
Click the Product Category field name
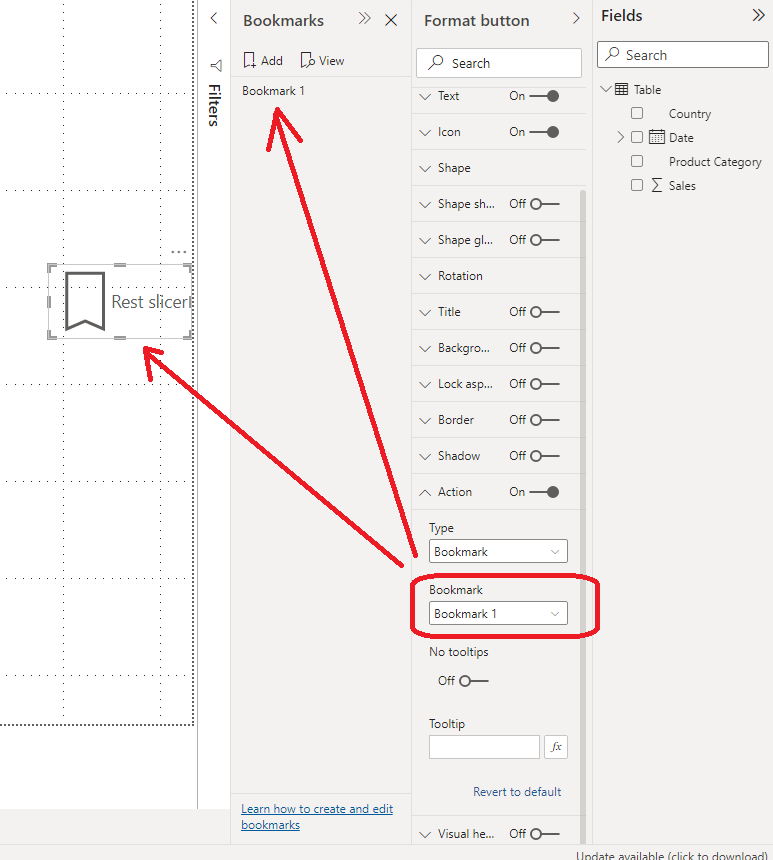(x=715, y=162)
